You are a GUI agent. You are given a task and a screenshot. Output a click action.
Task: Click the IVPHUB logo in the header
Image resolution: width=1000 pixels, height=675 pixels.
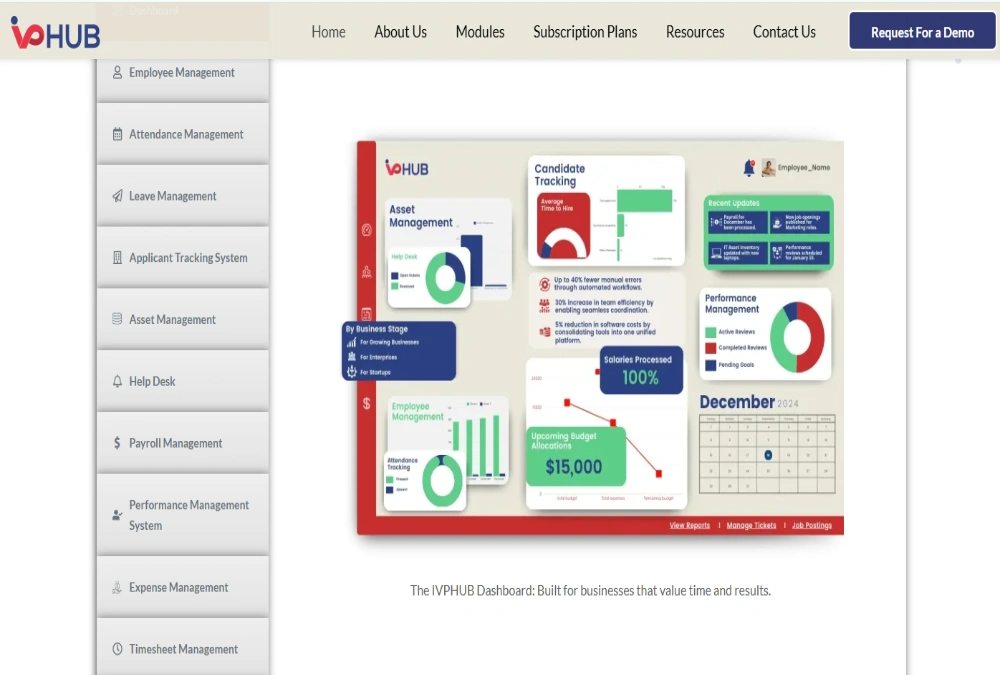tap(55, 33)
